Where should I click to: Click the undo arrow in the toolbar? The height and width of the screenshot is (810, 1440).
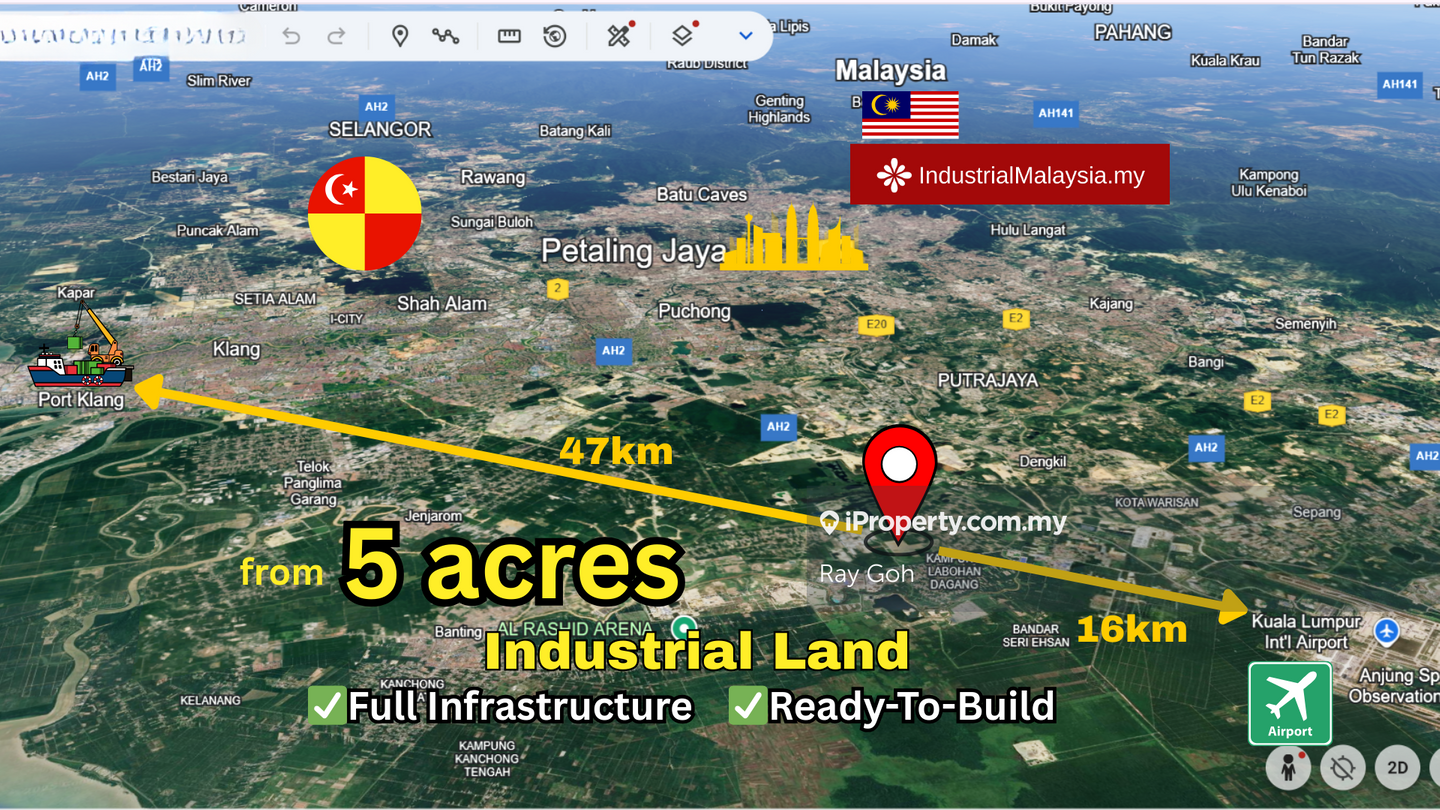(x=291, y=37)
